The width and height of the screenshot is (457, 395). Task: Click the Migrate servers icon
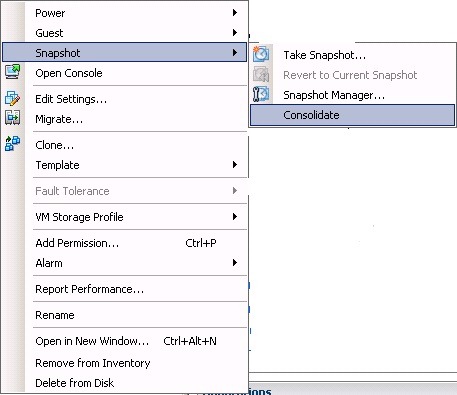pyautogui.click(x=13, y=118)
